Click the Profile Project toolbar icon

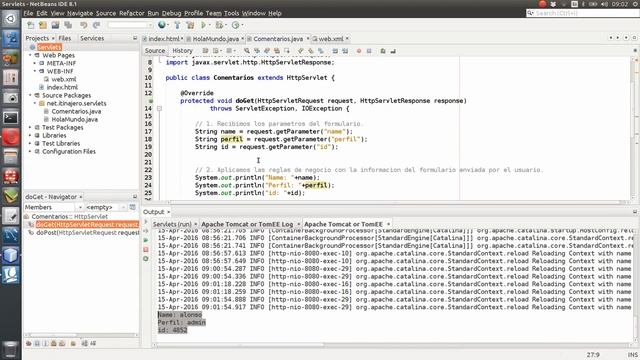[236, 25]
